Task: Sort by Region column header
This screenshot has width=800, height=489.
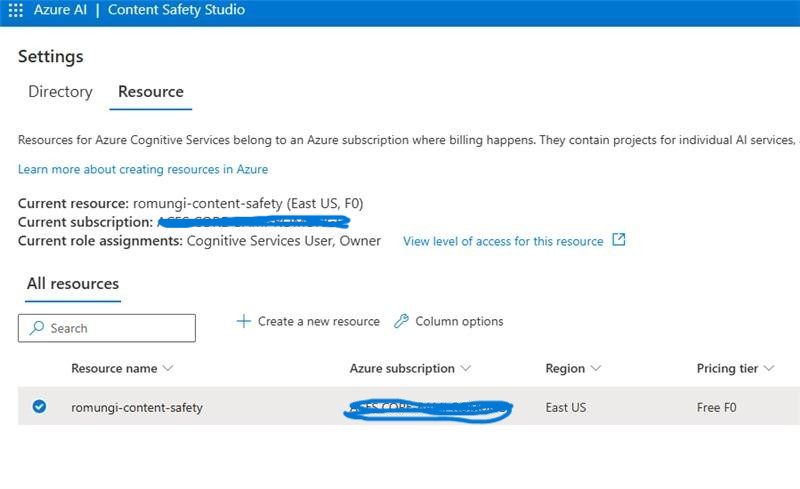Action: [565, 369]
